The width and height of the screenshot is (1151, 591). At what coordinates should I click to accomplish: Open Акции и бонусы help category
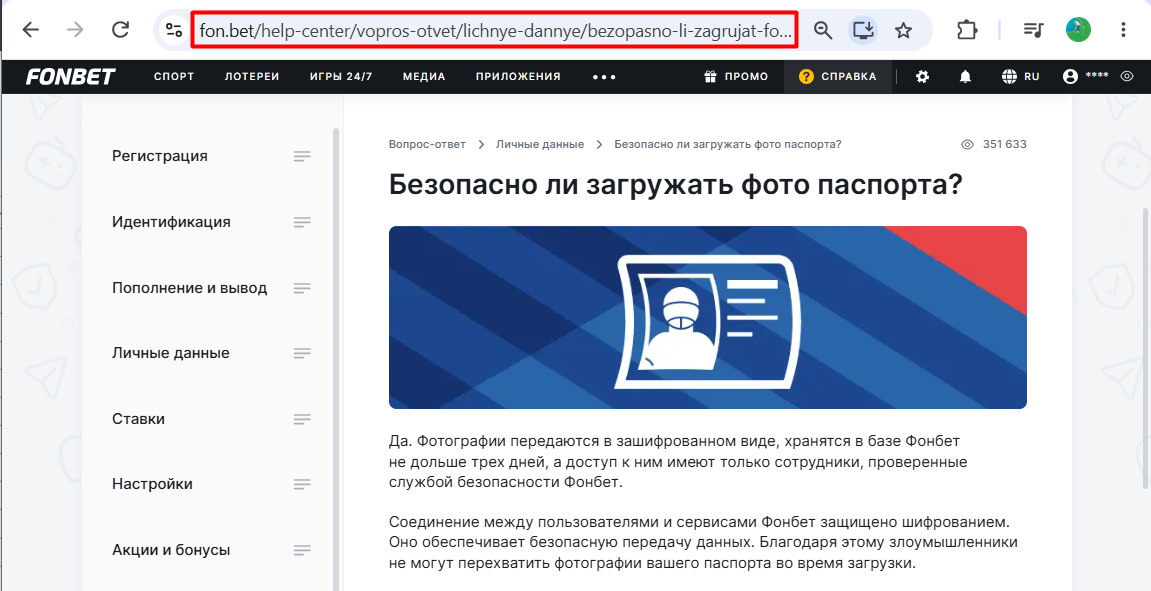click(x=171, y=550)
